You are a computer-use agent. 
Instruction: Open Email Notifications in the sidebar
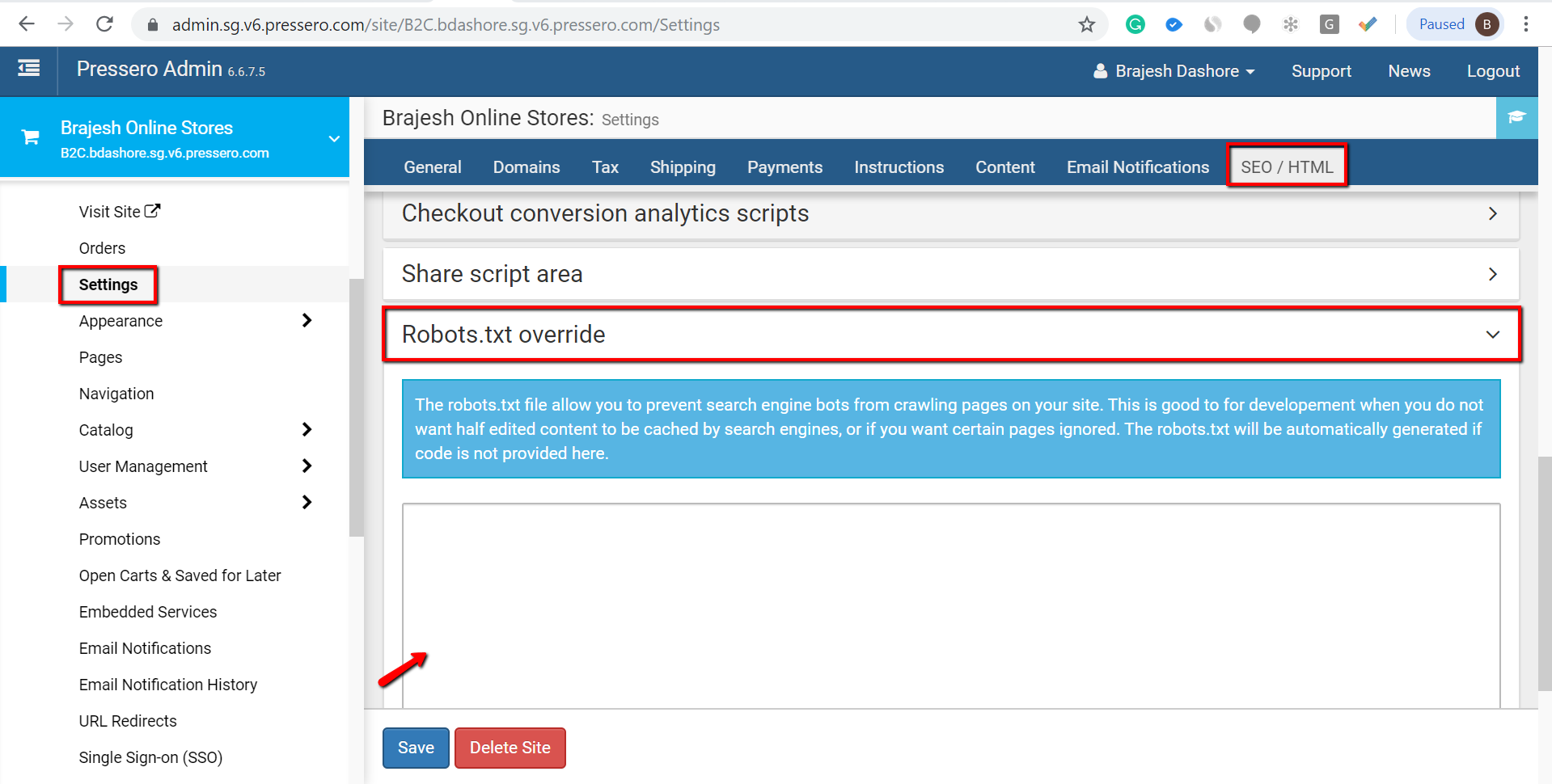145,648
